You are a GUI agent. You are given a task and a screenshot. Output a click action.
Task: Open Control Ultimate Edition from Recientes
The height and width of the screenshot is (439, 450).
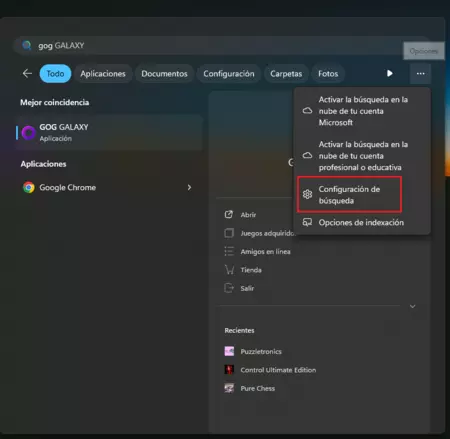(278, 370)
